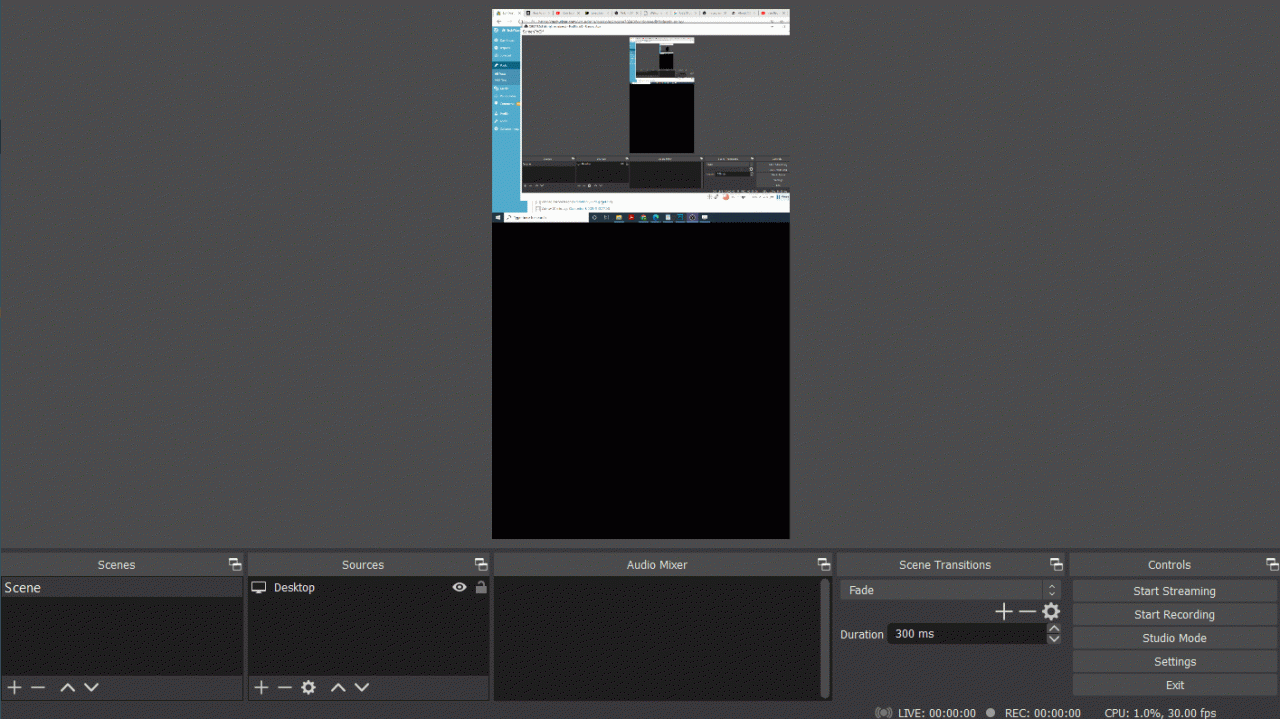Select the Scene item in Scenes list

click(122, 588)
